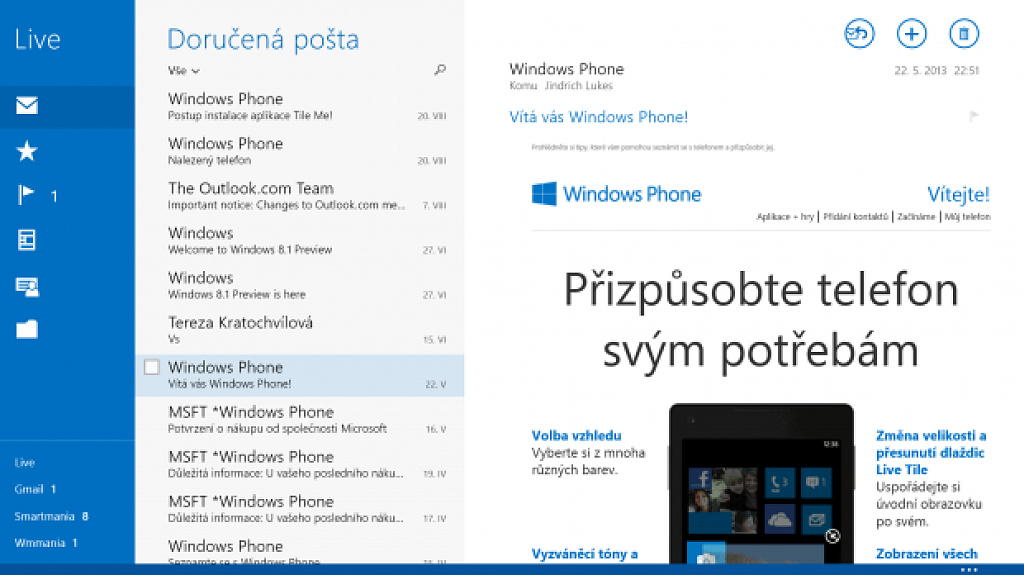Open message Postup instalace aplikace Tile Me!
The height and width of the screenshot is (575, 1024).
pos(300,107)
